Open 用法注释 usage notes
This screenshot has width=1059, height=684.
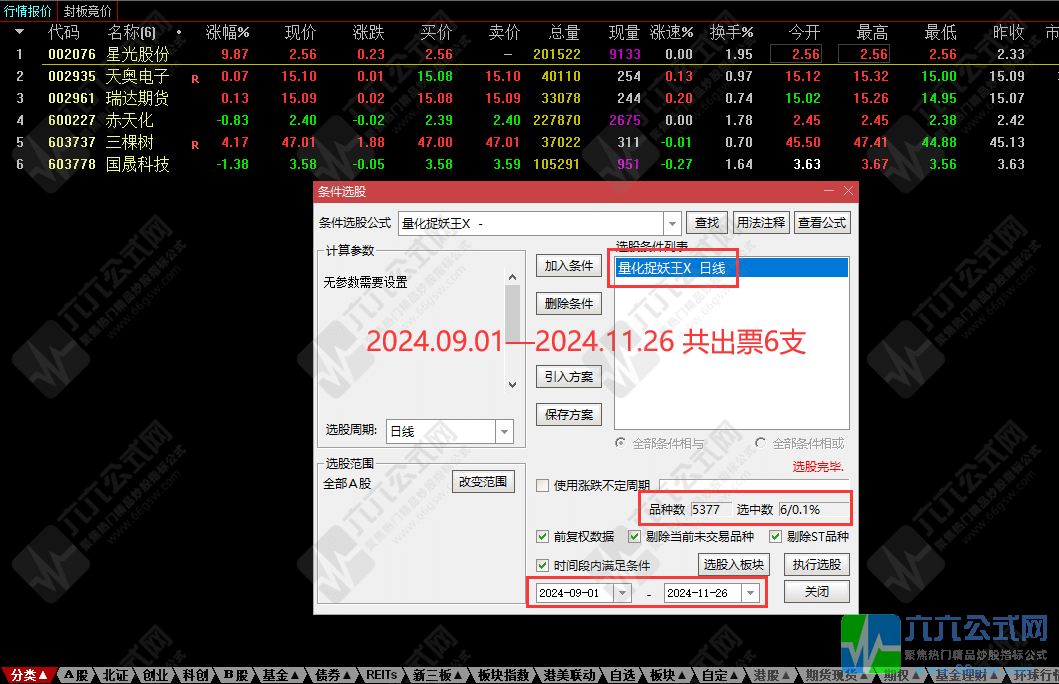[x=761, y=222]
